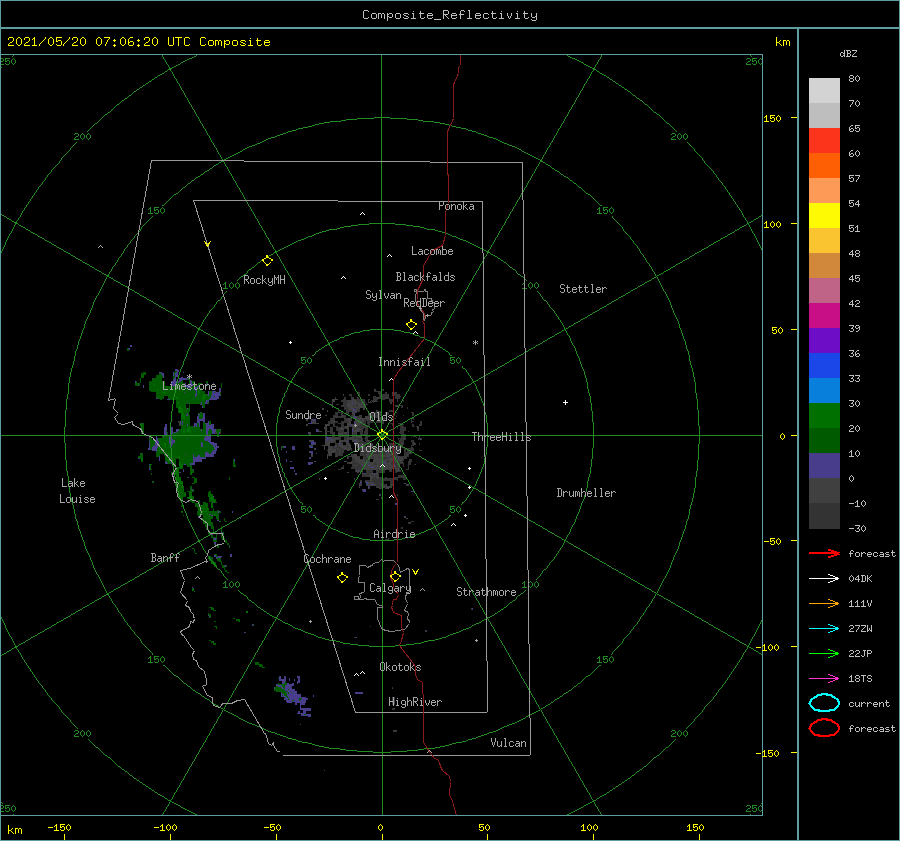This screenshot has width=900, height=841.
Task: Click the white 04DK arrow in legend
Action: point(824,579)
